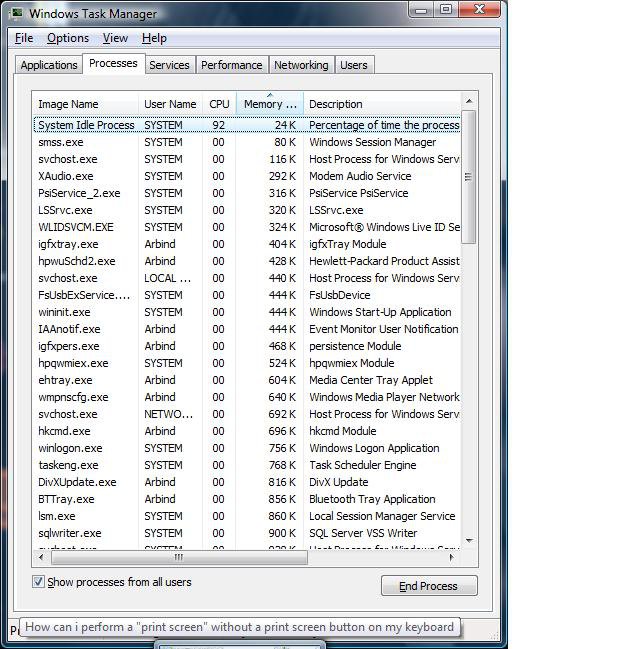Select the PsiService_2.exe process
Screen dimensions: 640x649
247,193
